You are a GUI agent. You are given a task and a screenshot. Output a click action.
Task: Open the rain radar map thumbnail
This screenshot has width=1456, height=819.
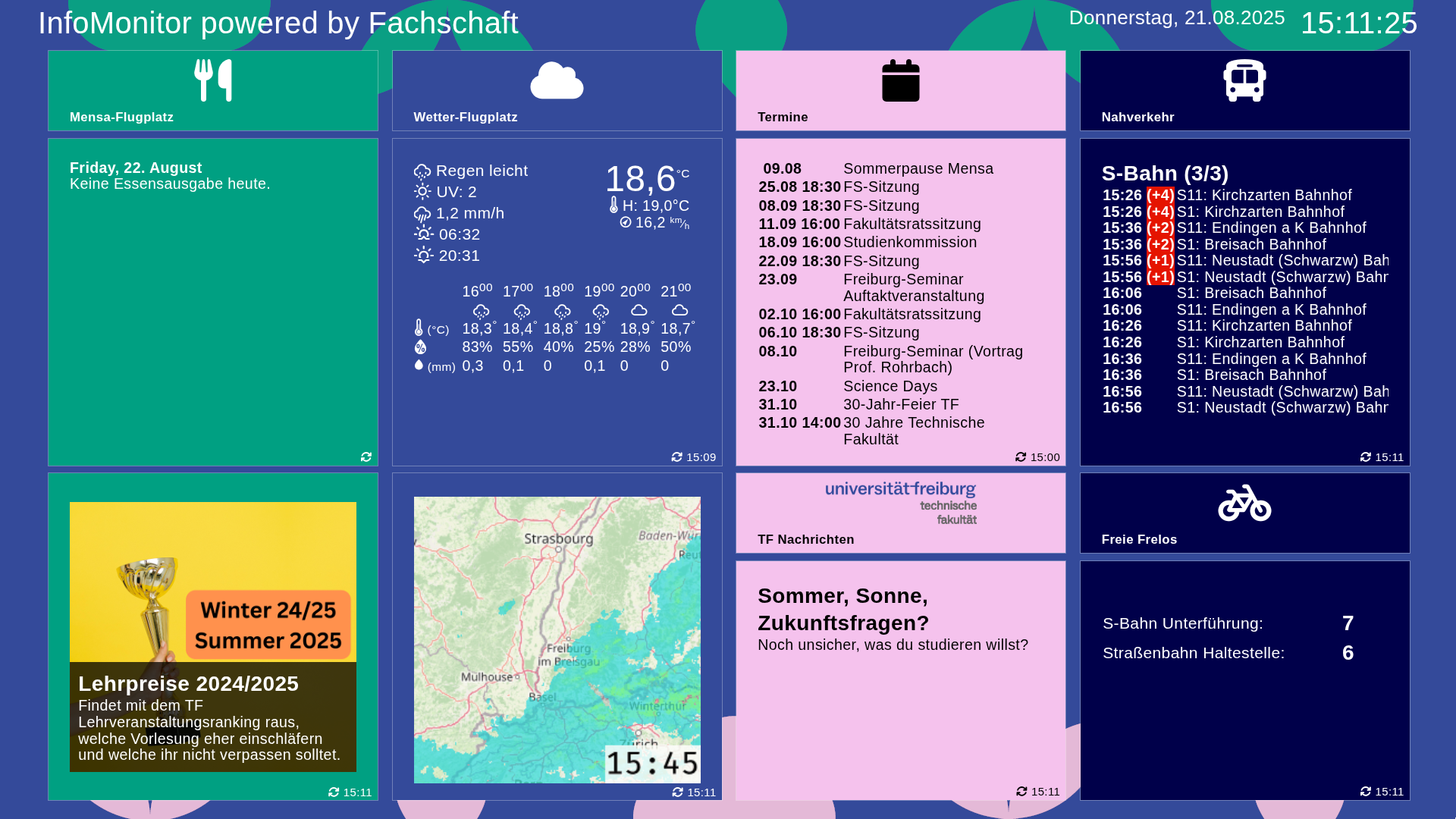557,639
